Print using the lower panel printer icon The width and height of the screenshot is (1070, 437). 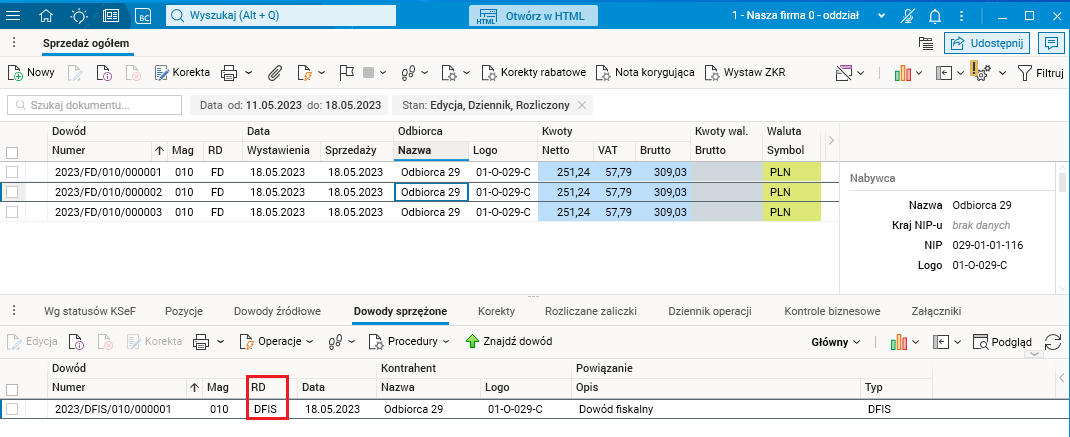point(201,341)
